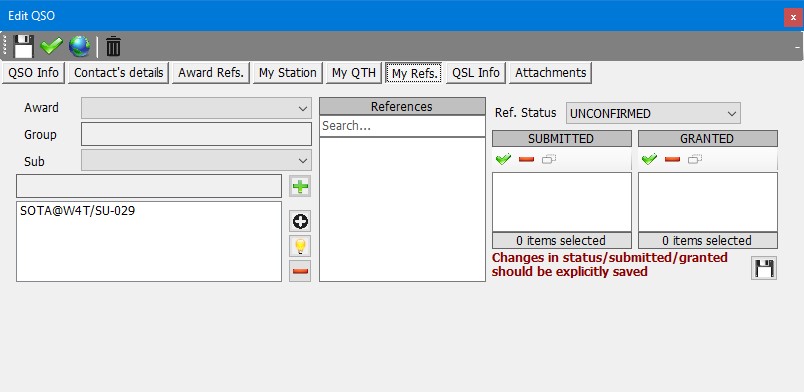The image size is (804, 392).
Task: Switch to the My QTH tab
Action: (x=354, y=73)
